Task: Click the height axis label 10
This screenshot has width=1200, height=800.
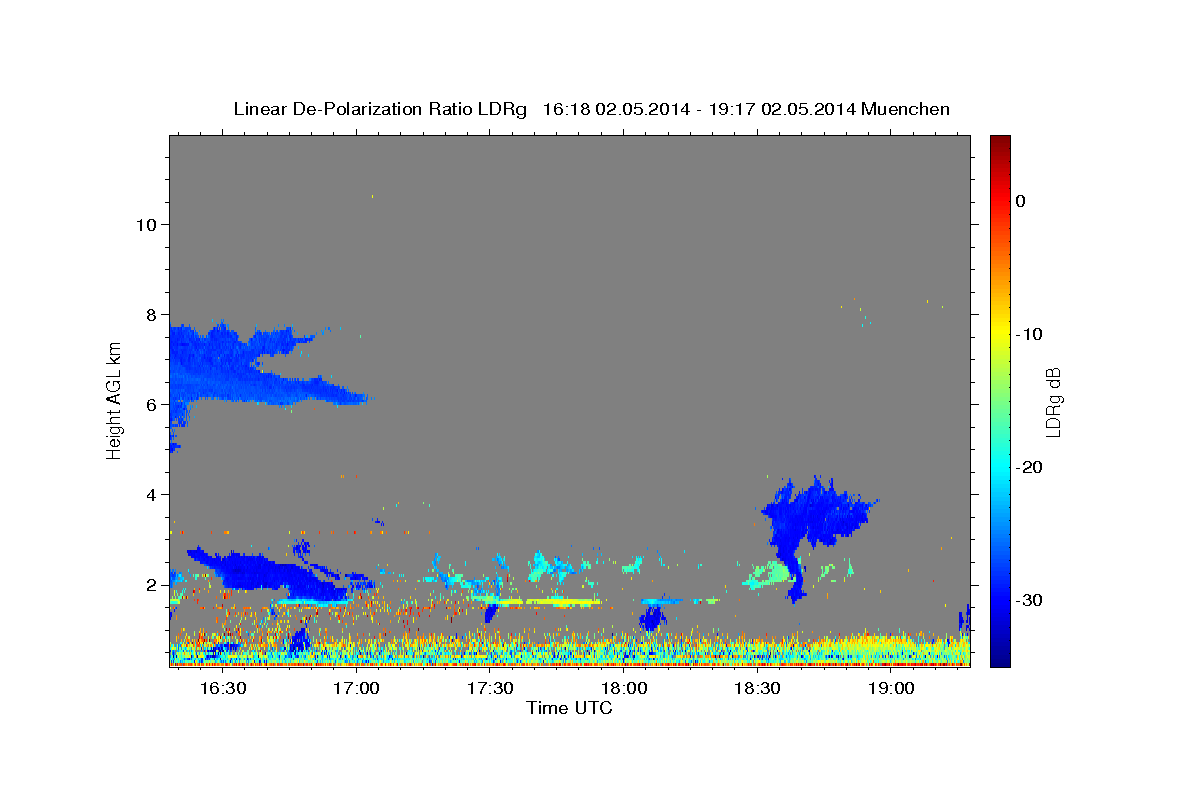Action: tap(145, 224)
